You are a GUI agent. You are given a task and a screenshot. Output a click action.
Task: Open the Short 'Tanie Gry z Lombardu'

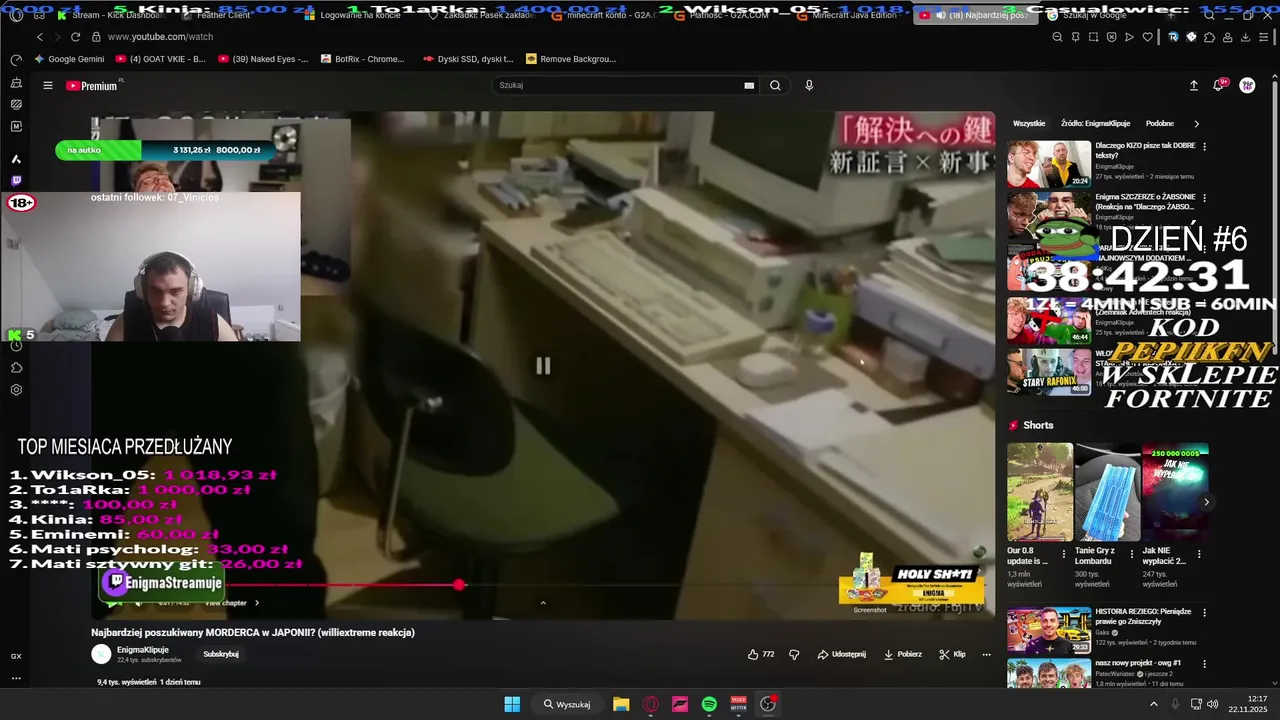pos(1108,493)
